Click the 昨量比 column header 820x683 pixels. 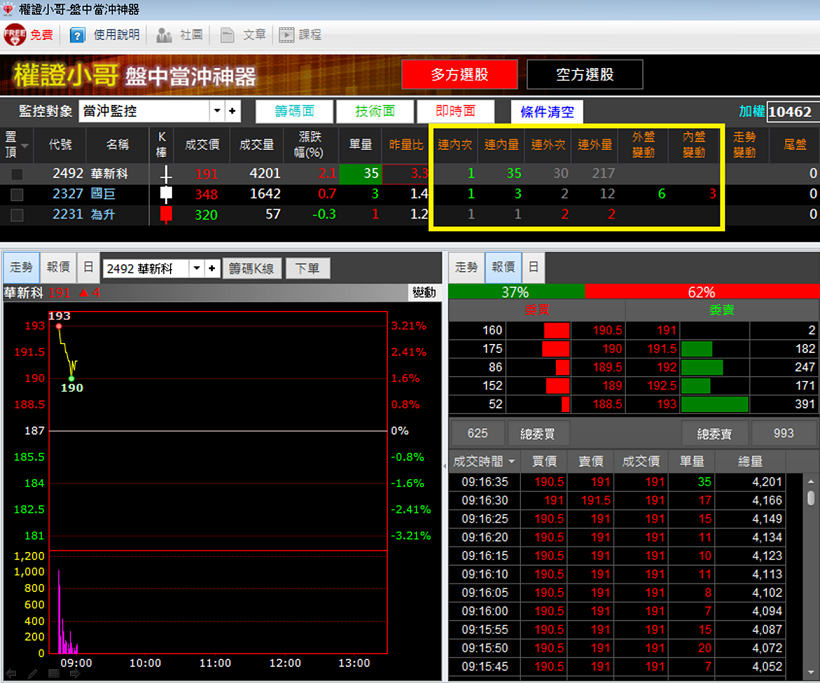tap(406, 145)
